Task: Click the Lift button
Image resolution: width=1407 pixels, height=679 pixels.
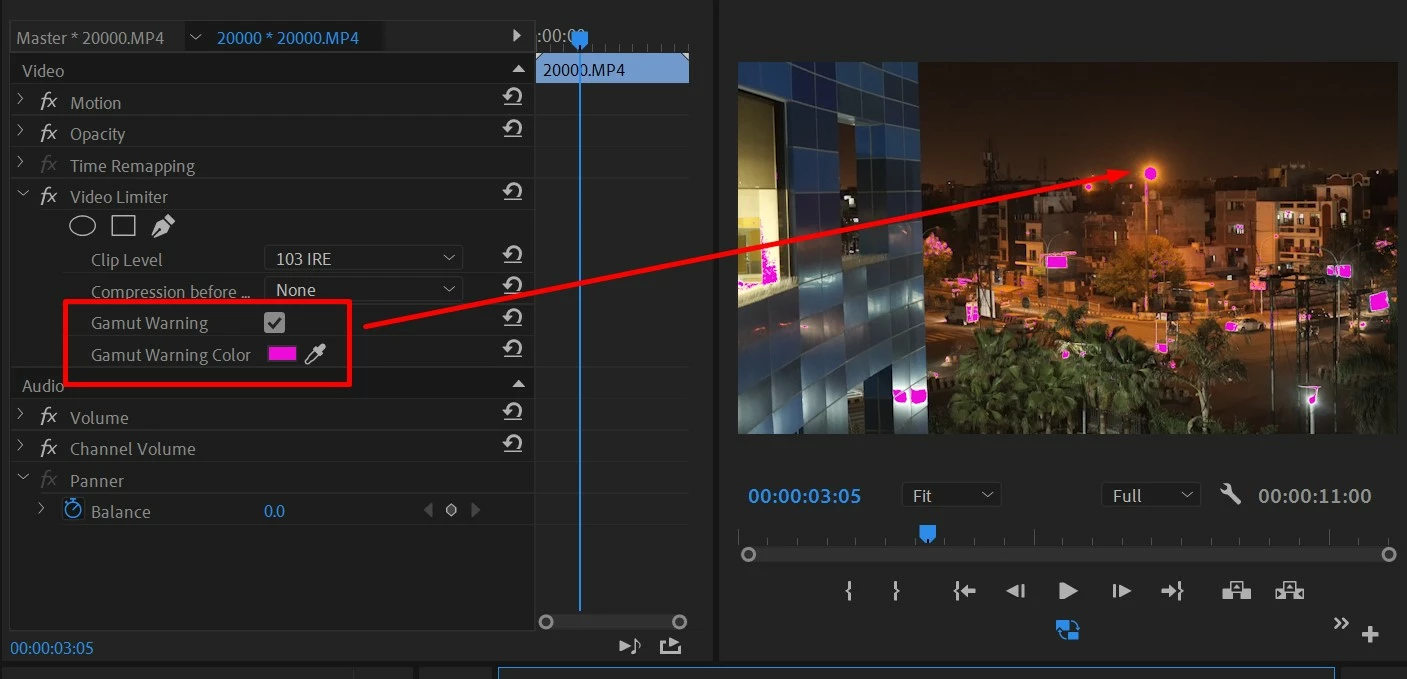Action: [x=1237, y=591]
